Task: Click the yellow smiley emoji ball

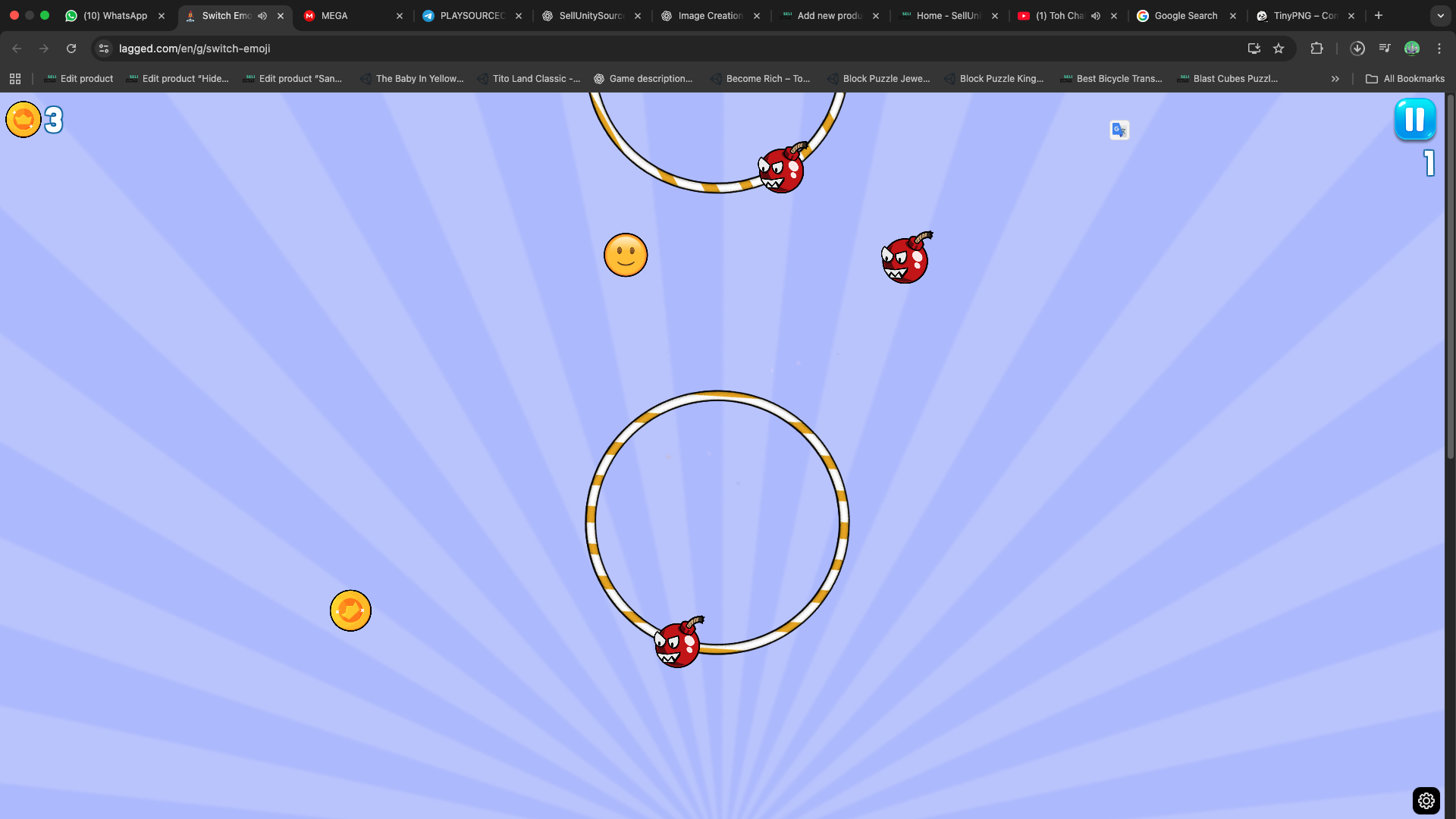Action: pyautogui.click(x=626, y=255)
